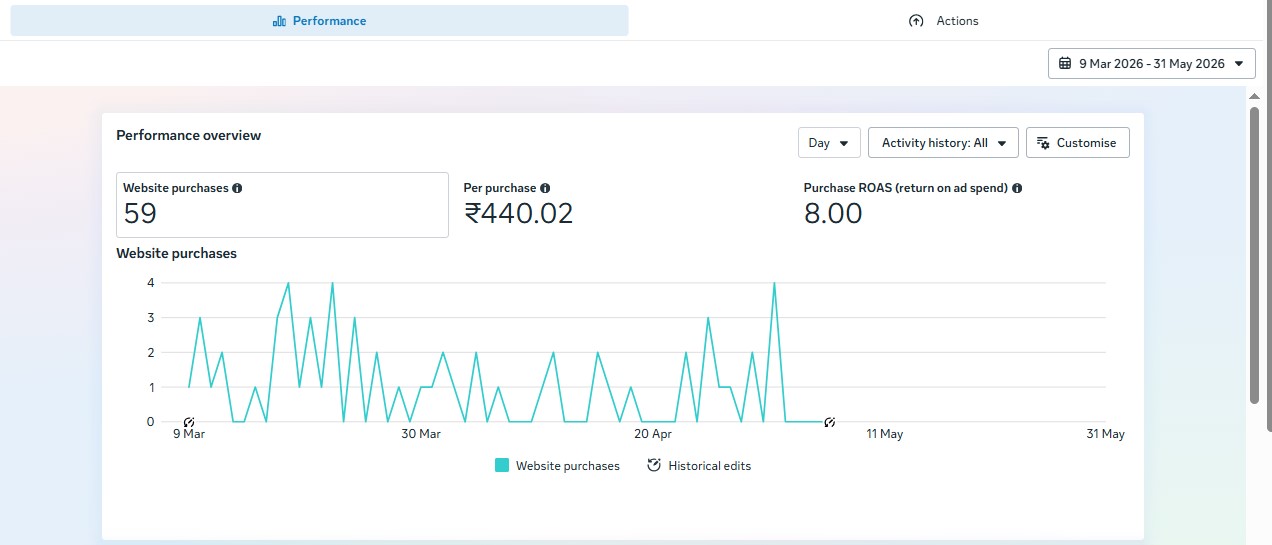Switch to the Performance tab
This screenshot has height=545, width=1272.
tap(319, 21)
